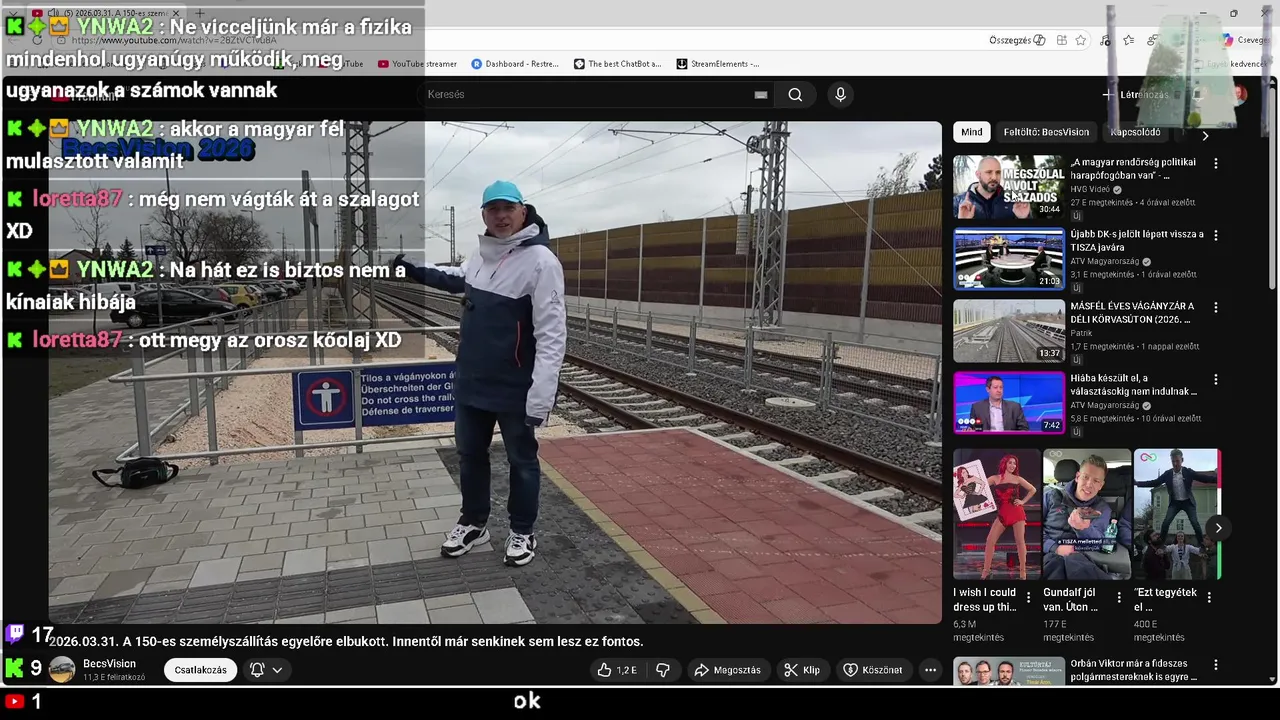Open the BecsVision channel name link
This screenshot has height=720, width=1280.
pos(109,664)
